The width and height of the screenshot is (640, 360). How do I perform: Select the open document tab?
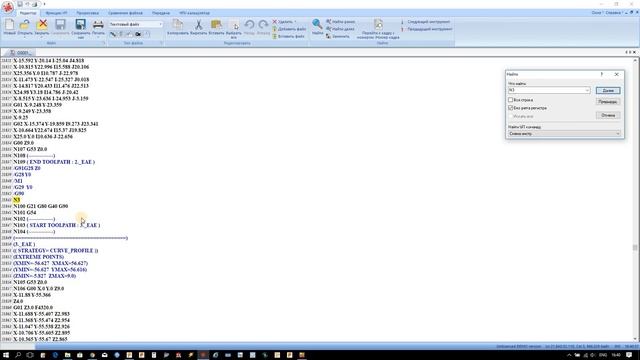pos(20,52)
